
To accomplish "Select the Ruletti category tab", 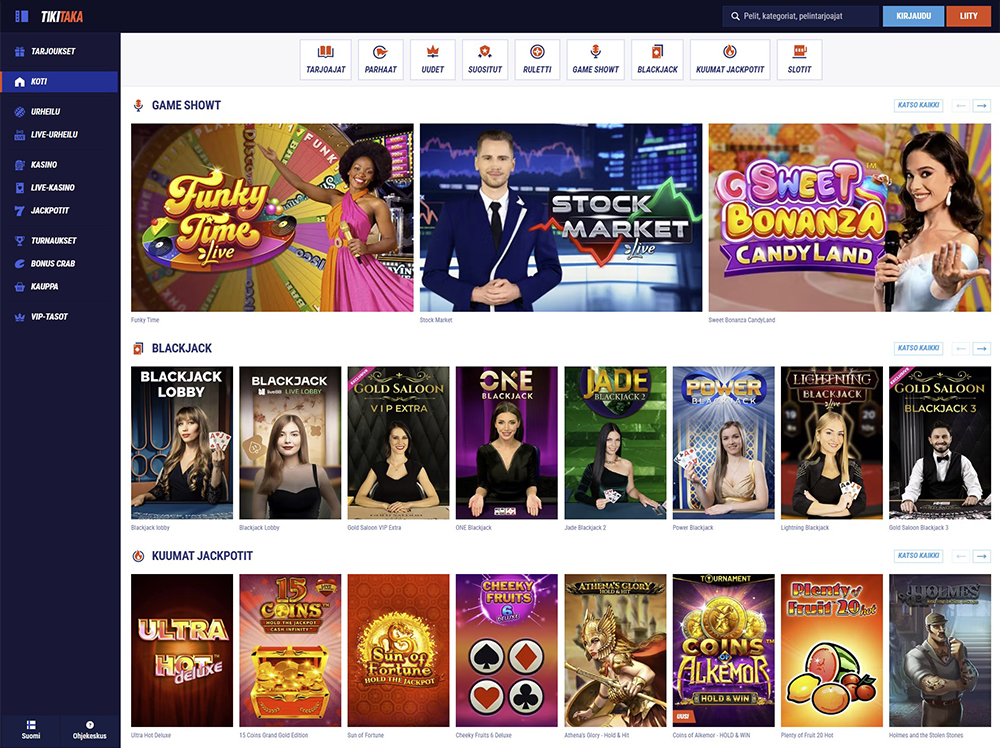I will pyautogui.click(x=537, y=59).
